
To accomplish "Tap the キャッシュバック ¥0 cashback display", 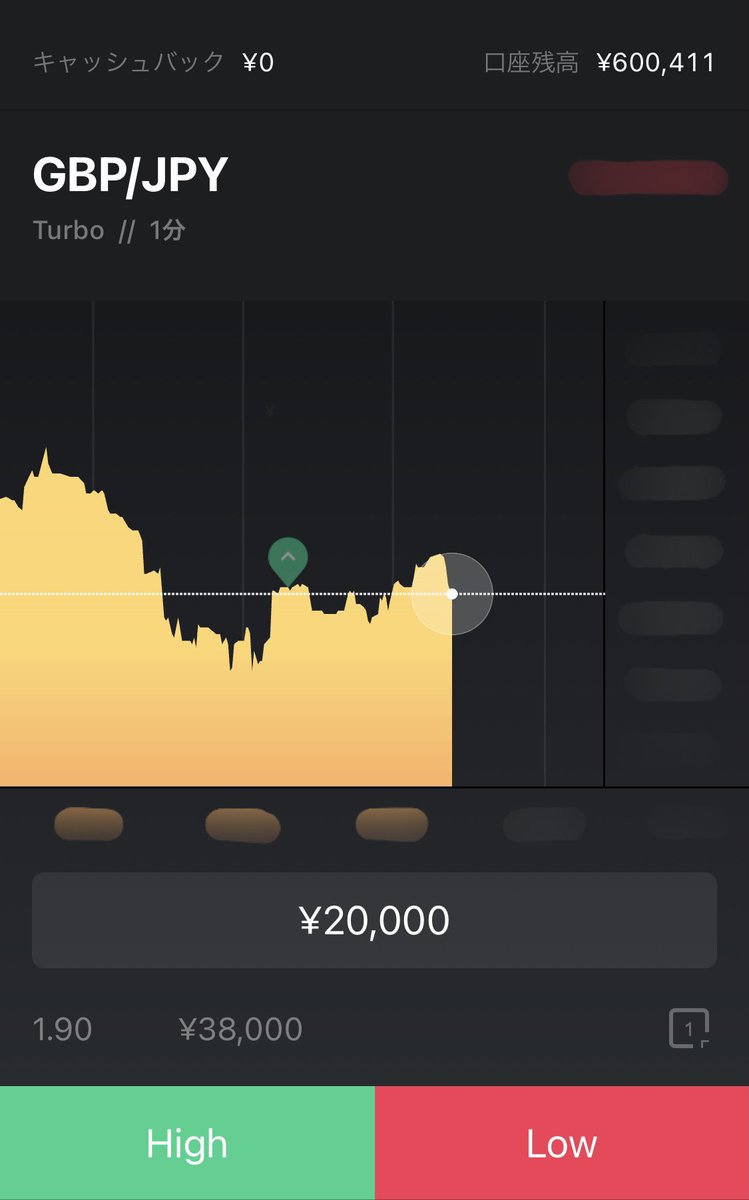I will (153, 63).
